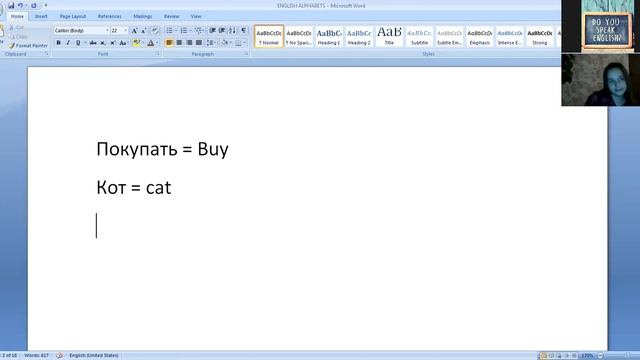Apply the Heading 2 style
This screenshot has width=640, height=360.
[359, 37]
